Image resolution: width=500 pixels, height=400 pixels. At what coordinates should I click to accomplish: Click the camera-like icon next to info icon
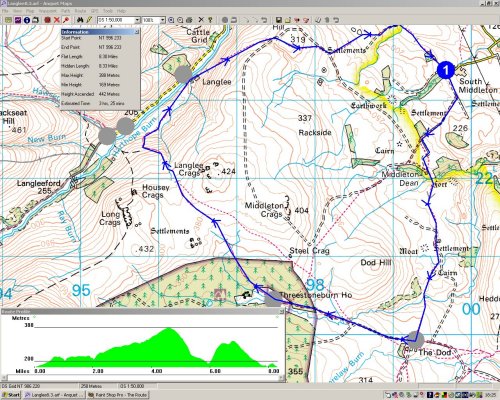[x=35, y=20]
